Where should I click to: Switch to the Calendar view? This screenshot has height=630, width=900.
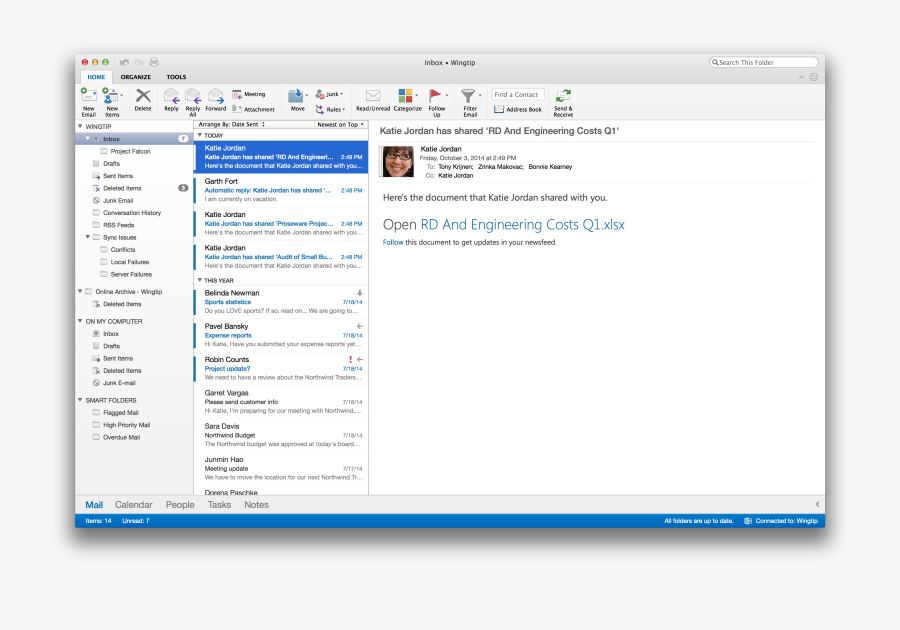tap(133, 504)
